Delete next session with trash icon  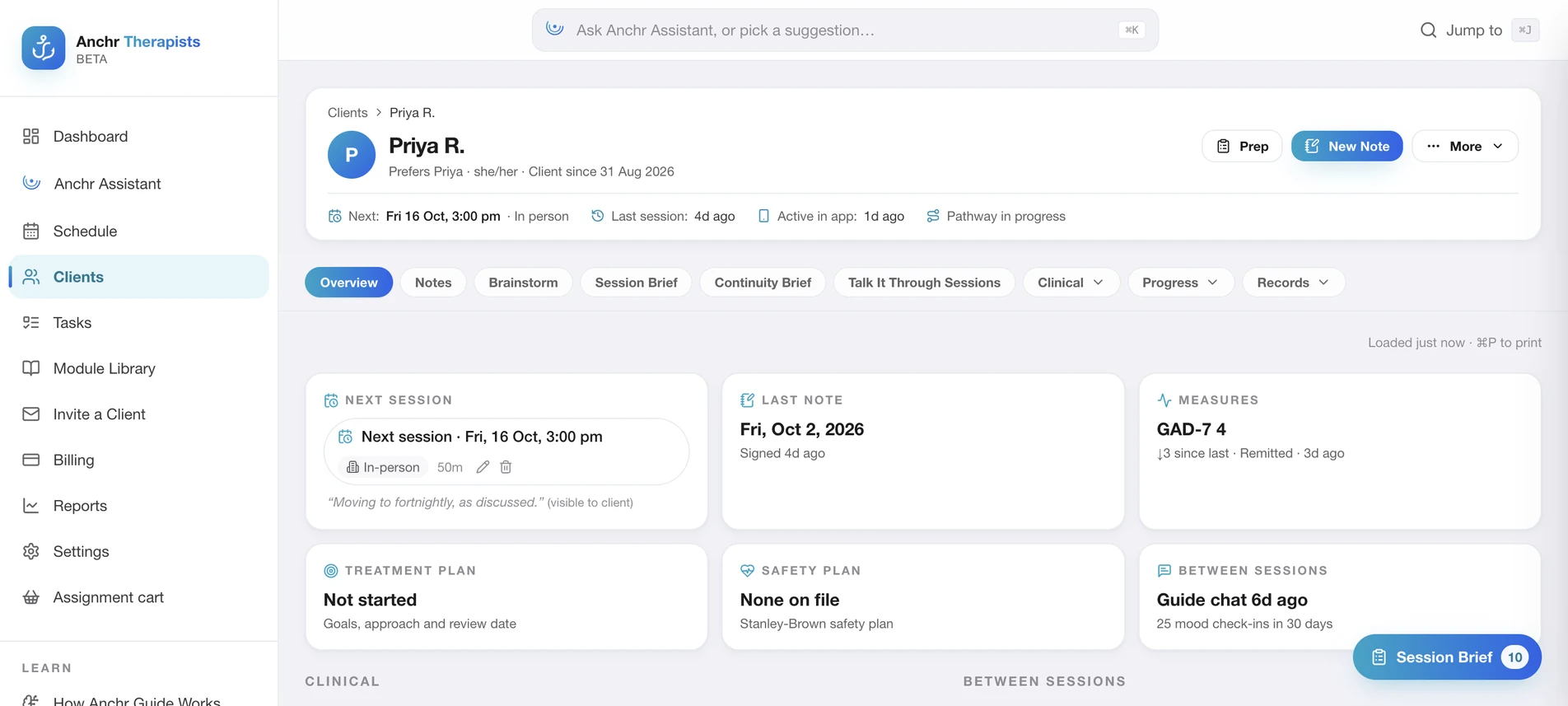coord(506,467)
